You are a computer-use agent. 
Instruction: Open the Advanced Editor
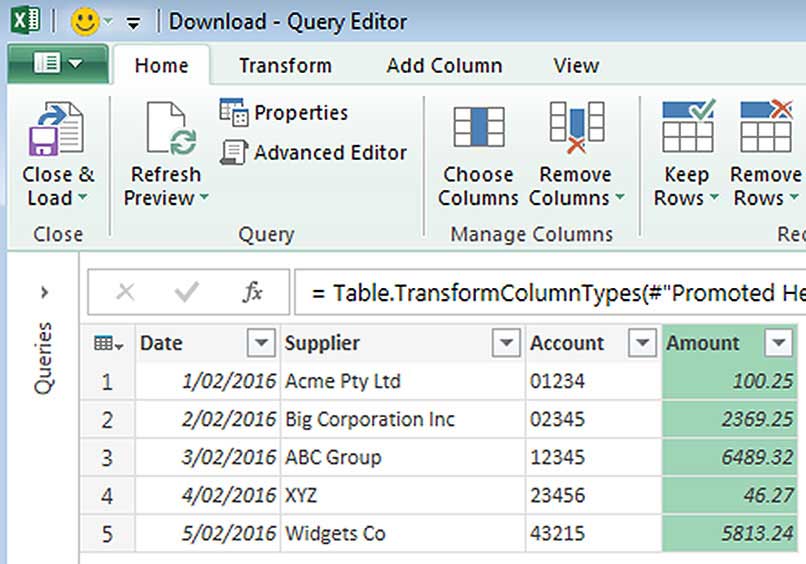click(314, 153)
